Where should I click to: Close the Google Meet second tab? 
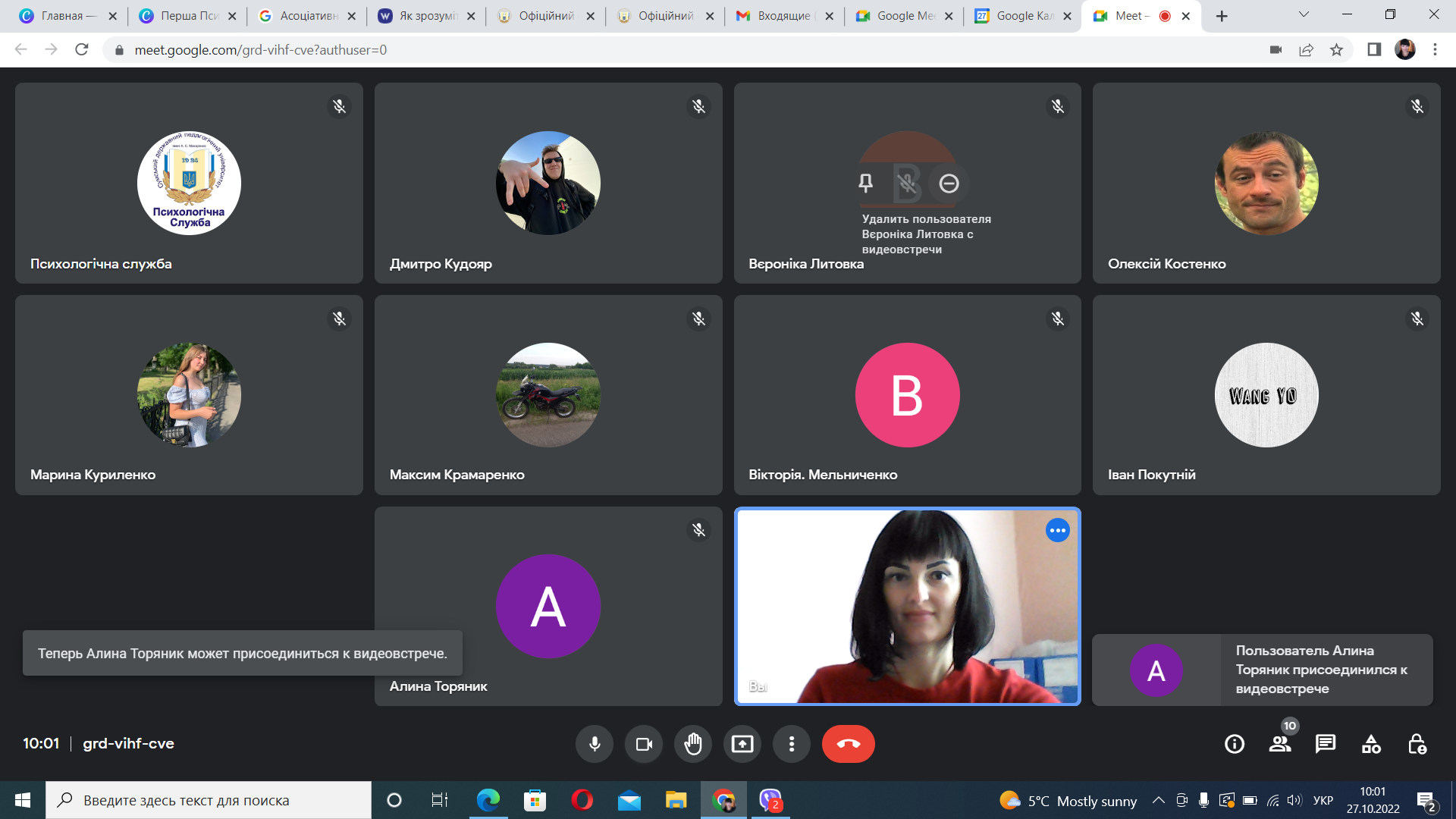coord(948,16)
